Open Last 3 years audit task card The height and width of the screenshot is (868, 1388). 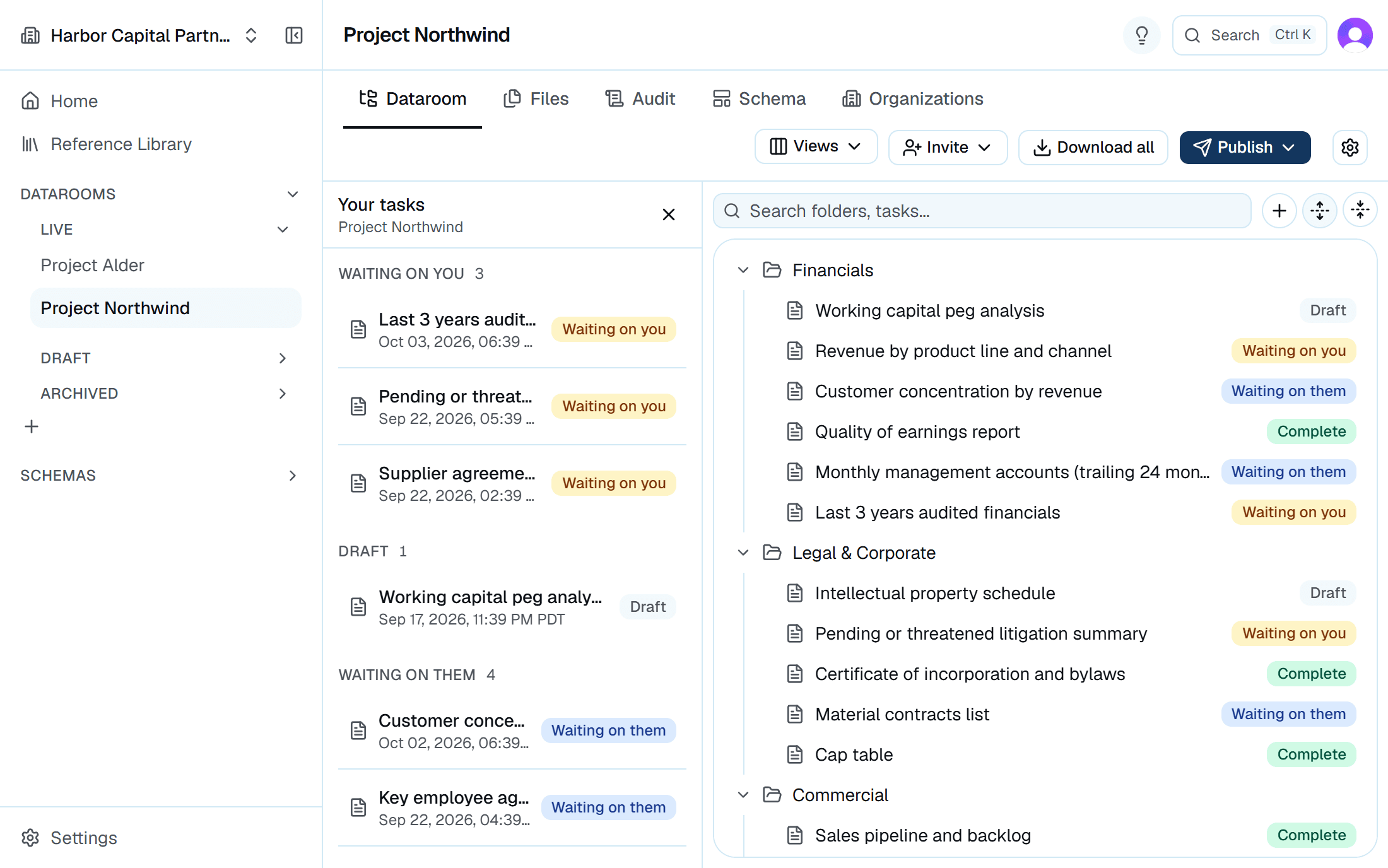click(512, 329)
